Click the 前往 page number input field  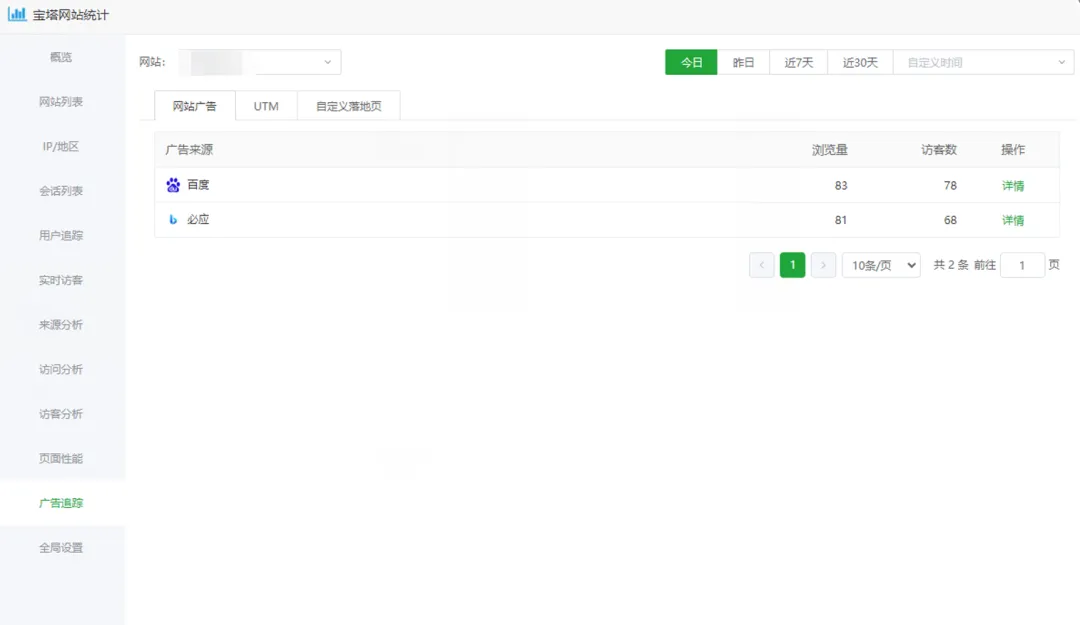pyautogui.click(x=1022, y=265)
